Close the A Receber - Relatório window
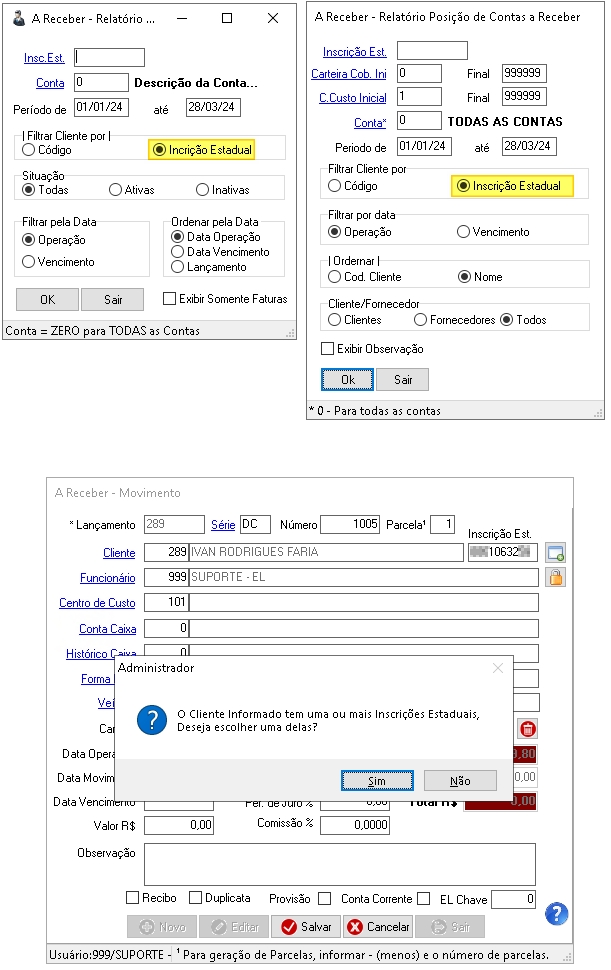 pyautogui.click(x=273, y=19)
